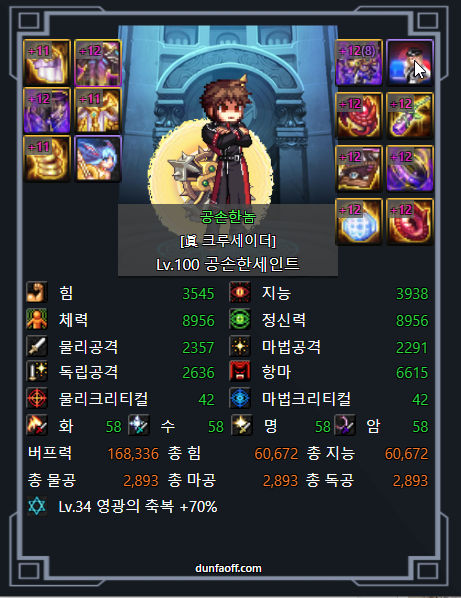
Task: Click the police officer avatar icon
Action: pos(410,62)
